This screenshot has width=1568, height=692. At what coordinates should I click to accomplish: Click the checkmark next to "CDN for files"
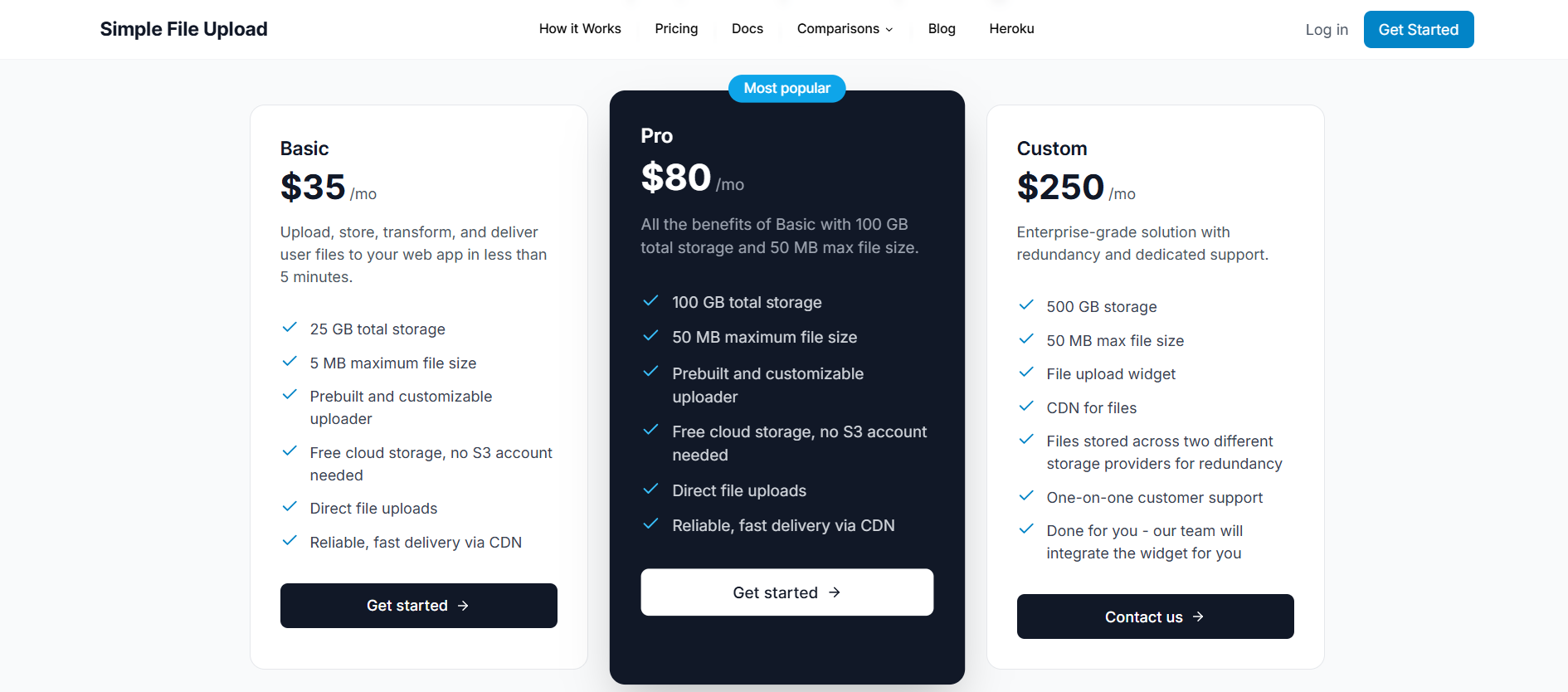[1026, 406]
